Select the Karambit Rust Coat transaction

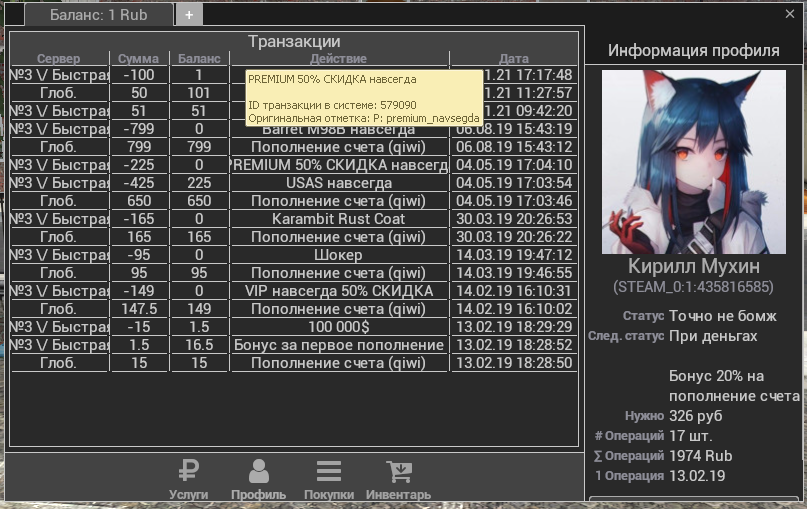click(x=338, y=219)
